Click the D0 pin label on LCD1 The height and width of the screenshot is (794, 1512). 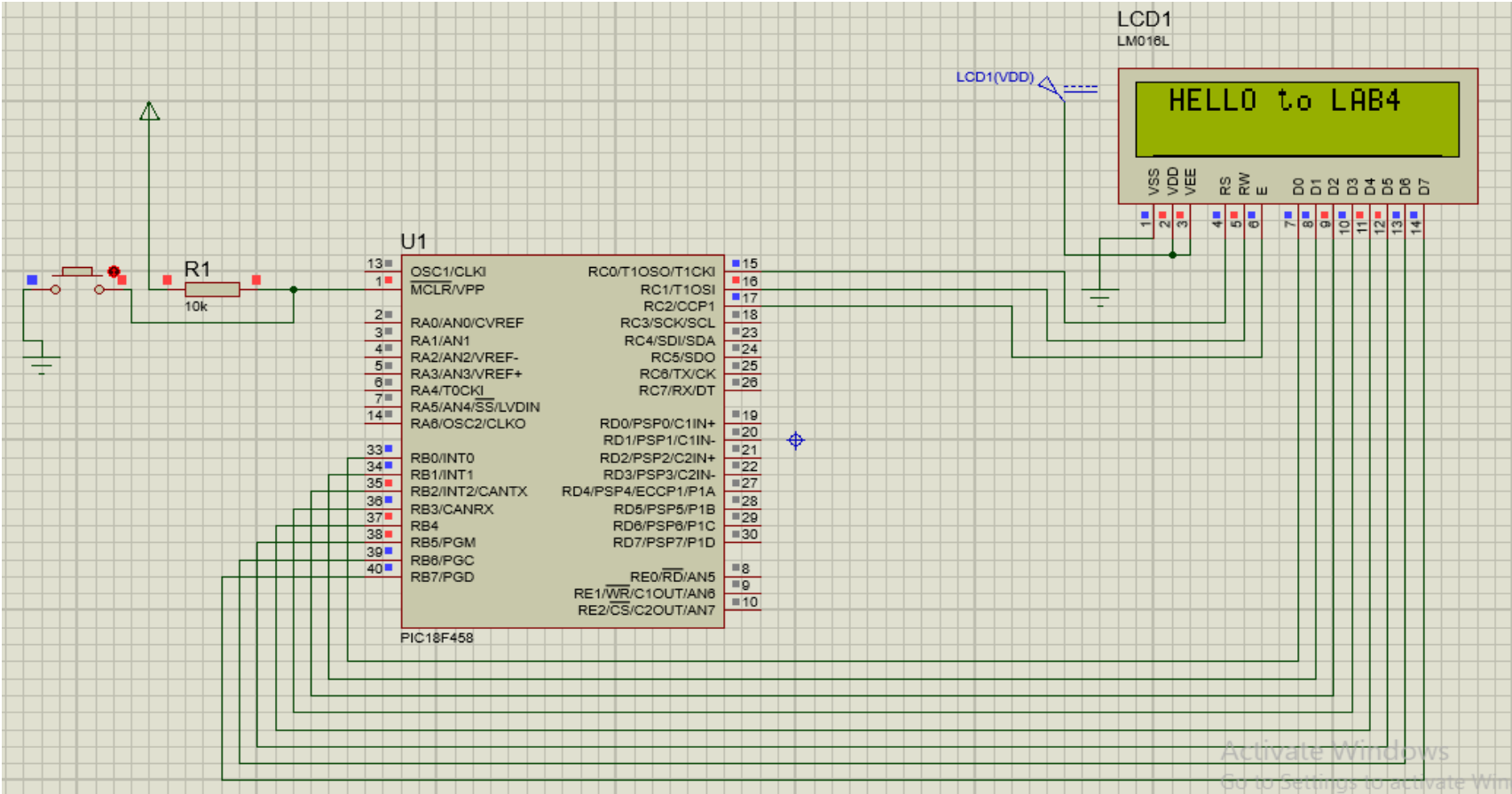coord(1299,186)
